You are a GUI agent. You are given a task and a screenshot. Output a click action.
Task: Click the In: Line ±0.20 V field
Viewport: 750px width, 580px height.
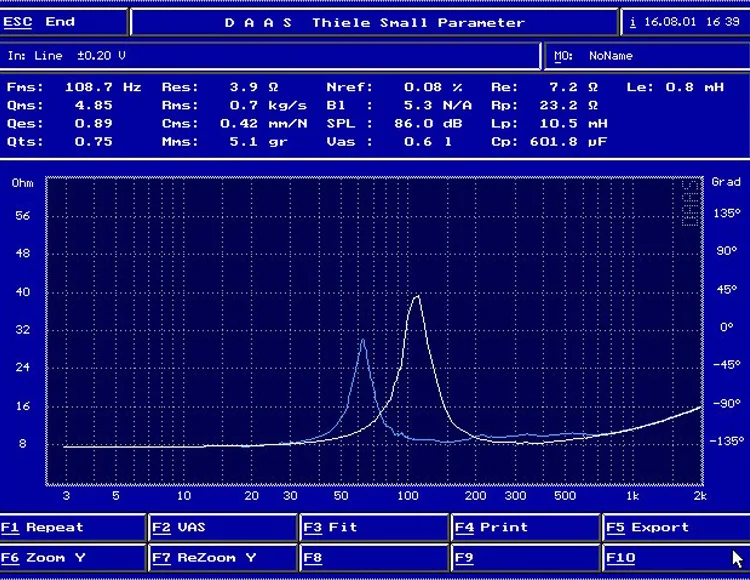click(x=270, y=56)
